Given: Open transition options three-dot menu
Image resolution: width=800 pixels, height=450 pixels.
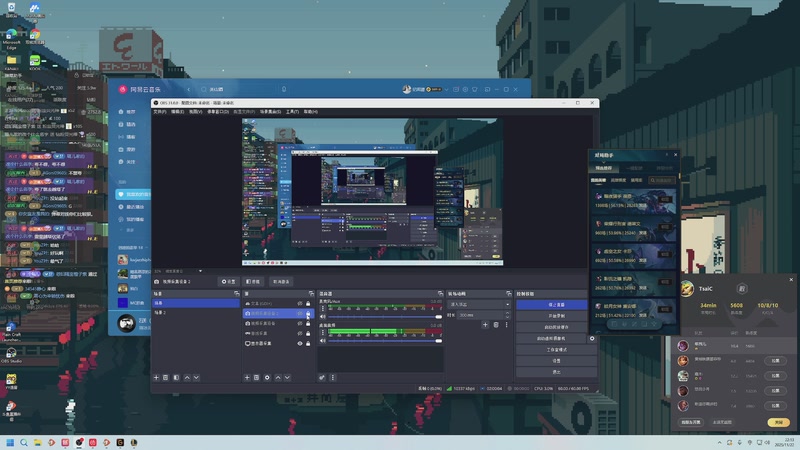Looking at the screenshot, I should (506, 324).
